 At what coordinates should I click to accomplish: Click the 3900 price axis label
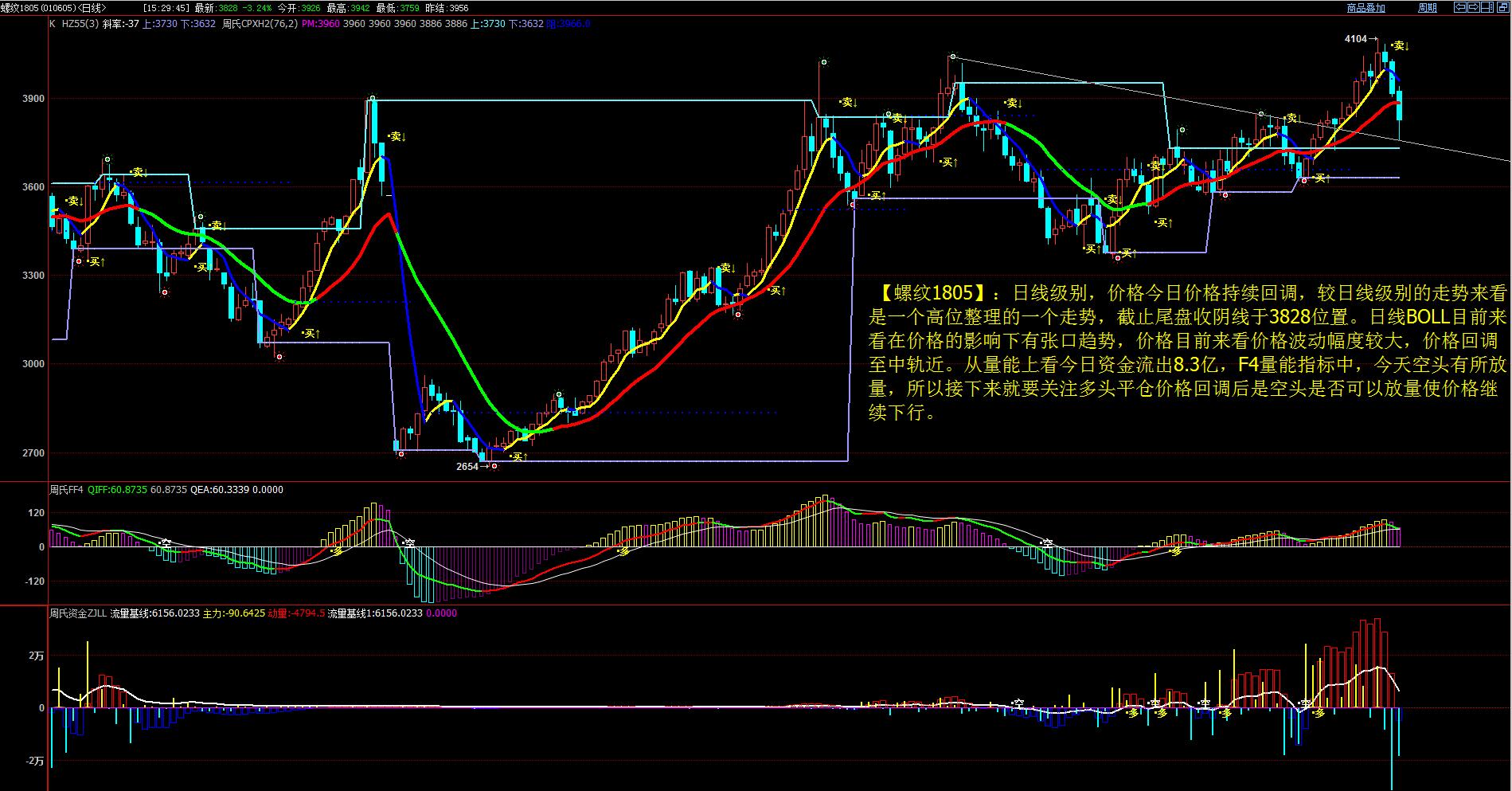(35, 100)
